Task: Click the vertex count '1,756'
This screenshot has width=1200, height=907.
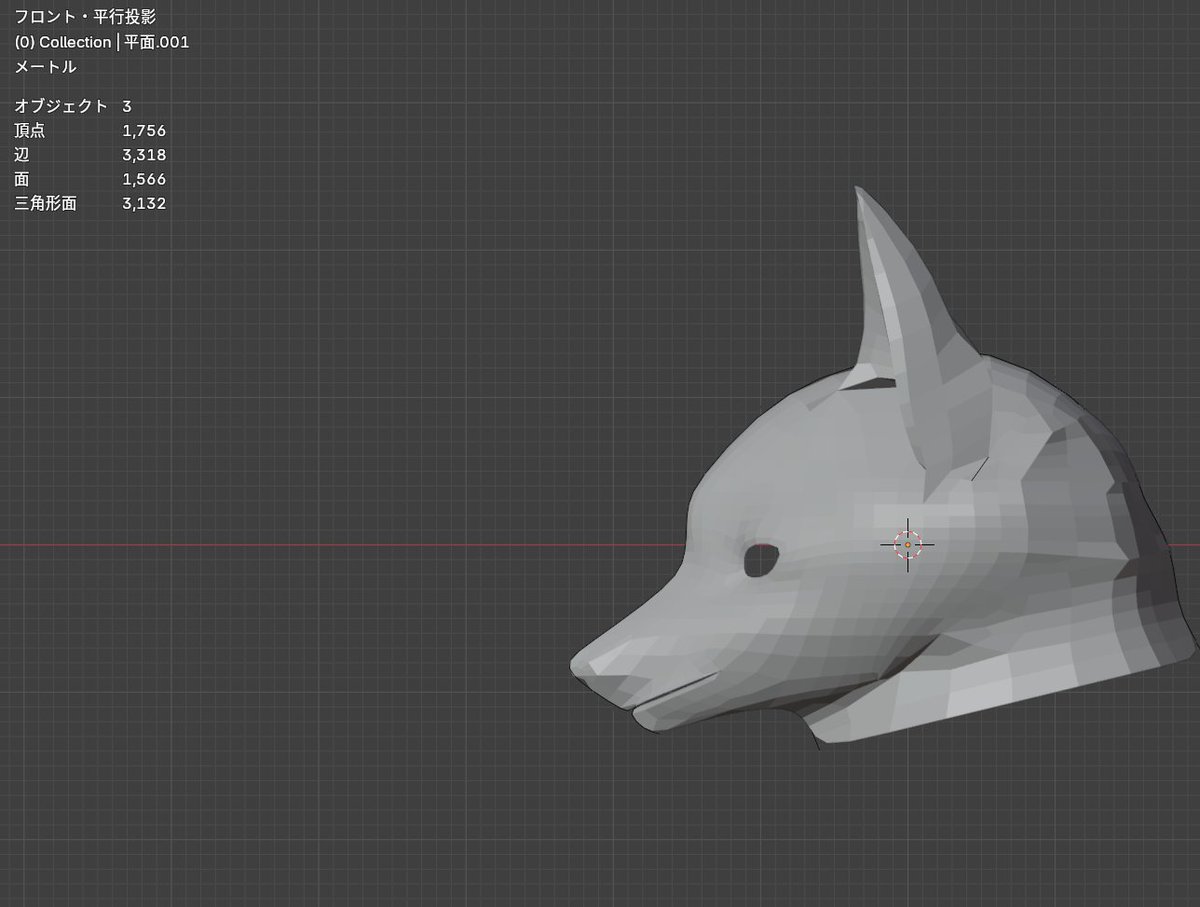Action: 144,130
